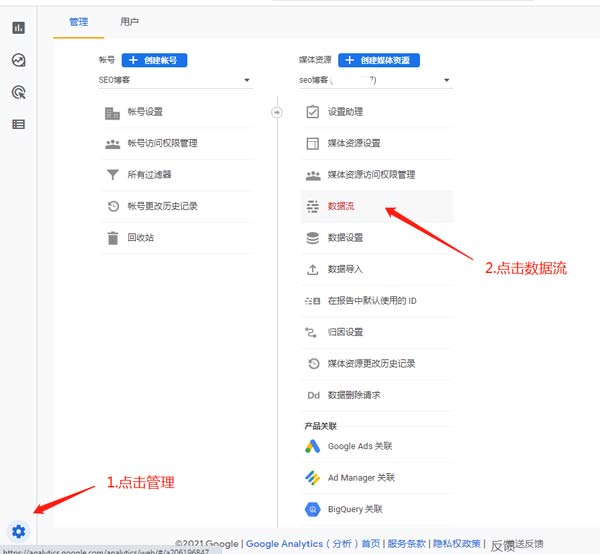Viewport: 600px width, 554px height.
Task: Click the Ad Manager logo icon
Action: point(313,477)
